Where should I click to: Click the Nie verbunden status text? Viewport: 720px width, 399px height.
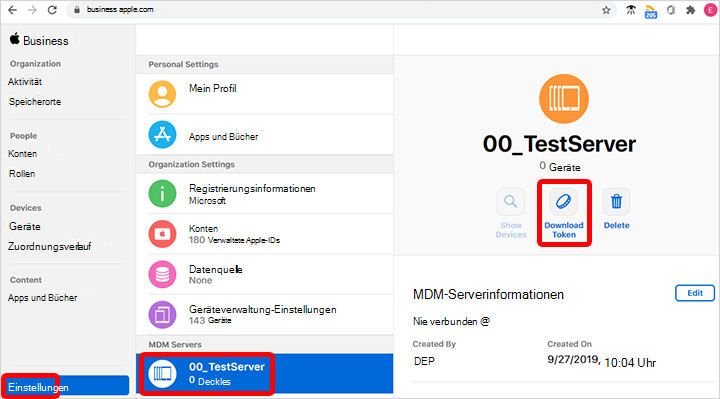tap(451, 321)
